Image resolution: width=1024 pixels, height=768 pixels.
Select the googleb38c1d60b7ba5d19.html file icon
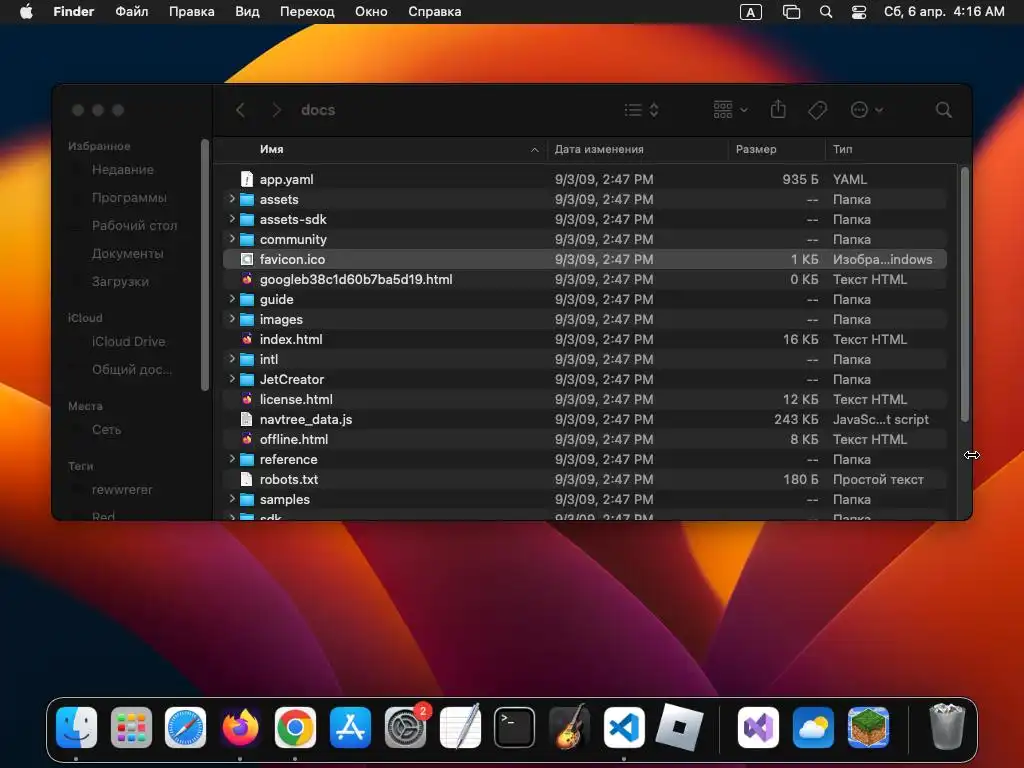pyautogui.click(x=247, y=280)
